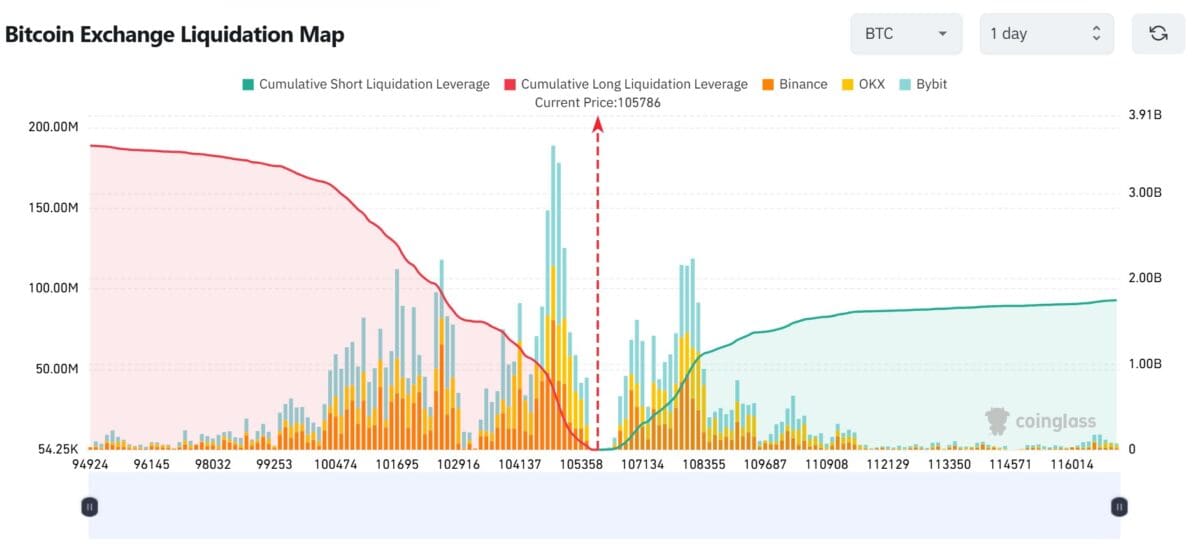This screenshot has width=1200, height=544.
Task: Click the red current price arrow marker
Action: click(598, 123)
